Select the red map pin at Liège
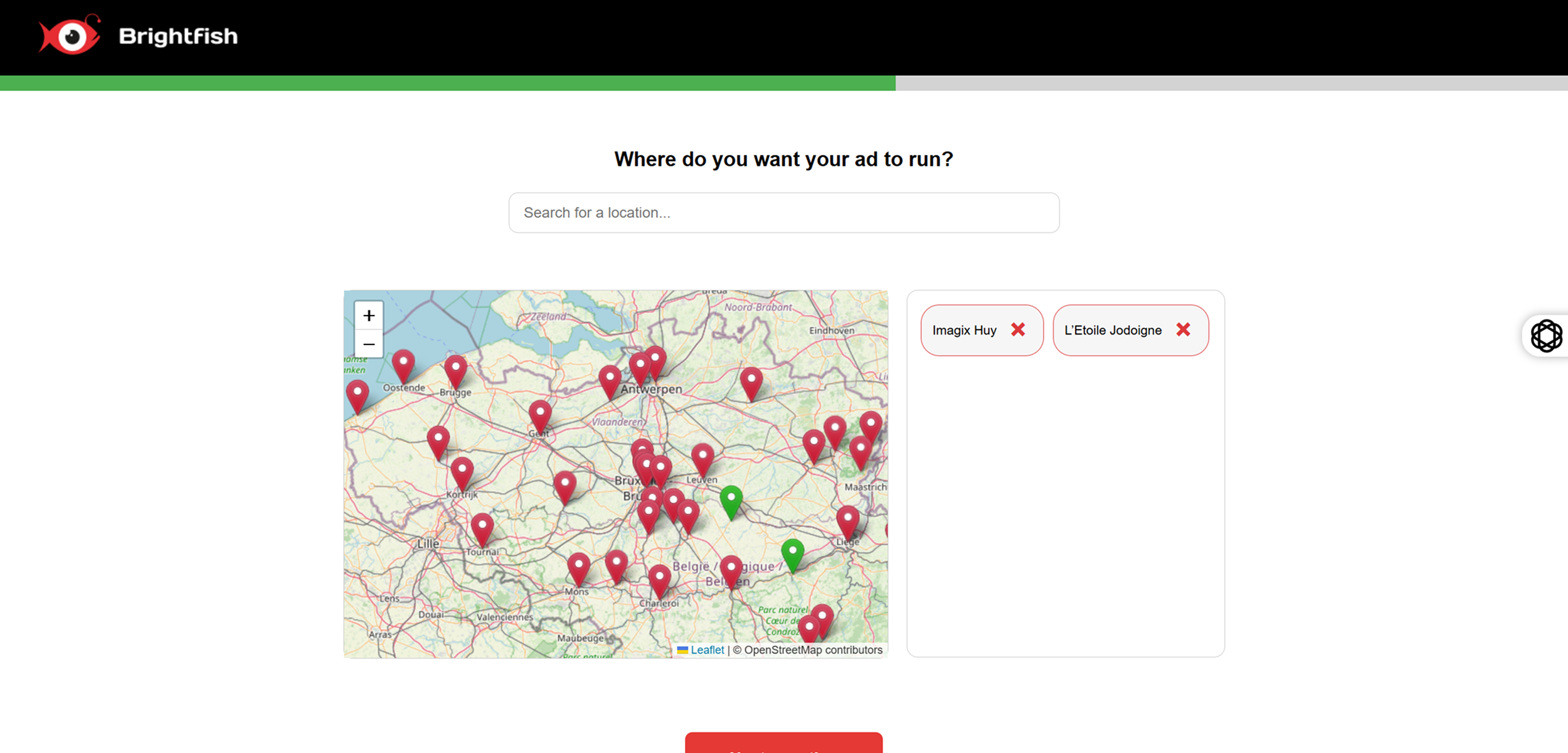1568x753 pixels. [848, 523]
